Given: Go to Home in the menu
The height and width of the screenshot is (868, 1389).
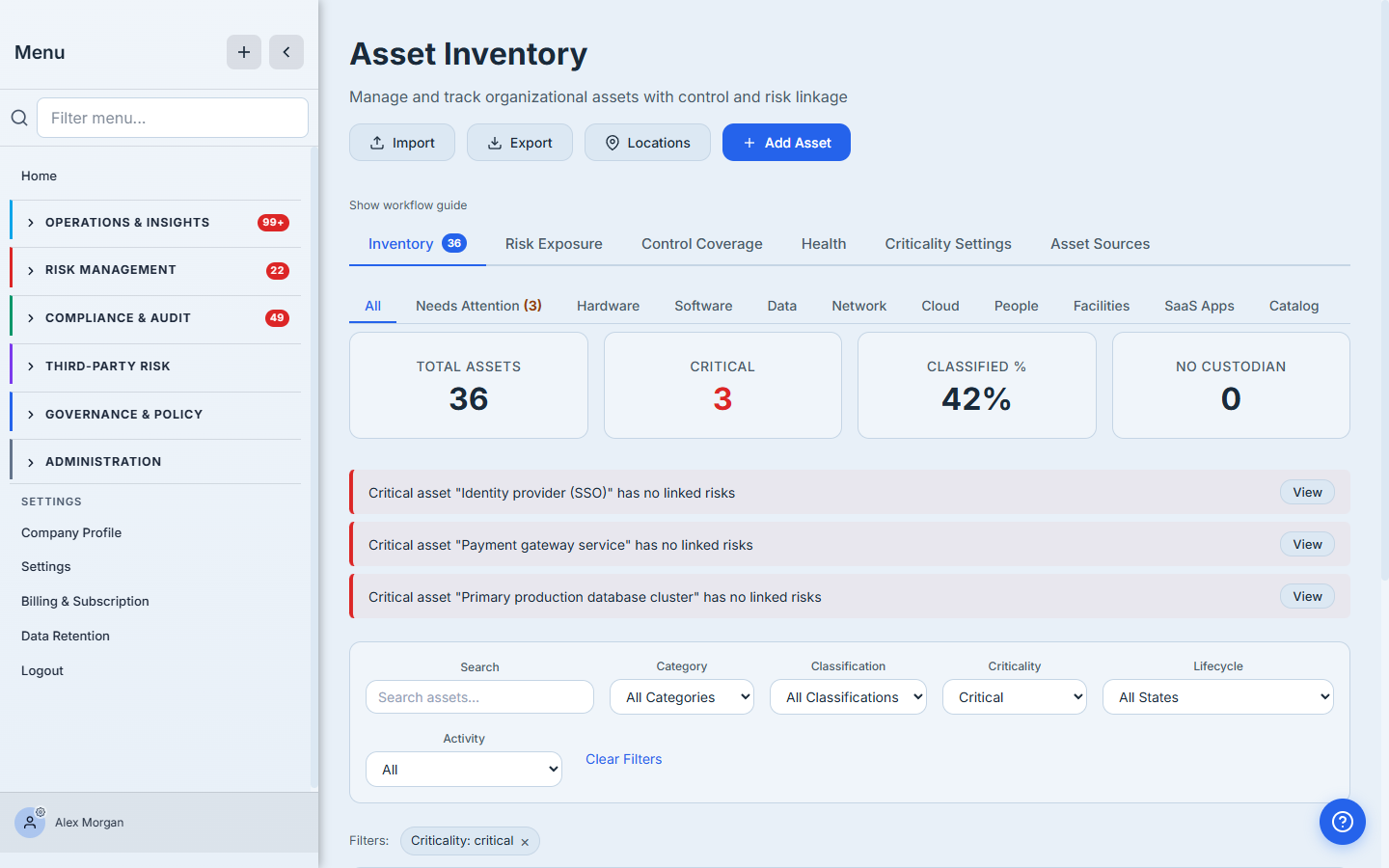Looking at the screenshot, I should [40, 176].
